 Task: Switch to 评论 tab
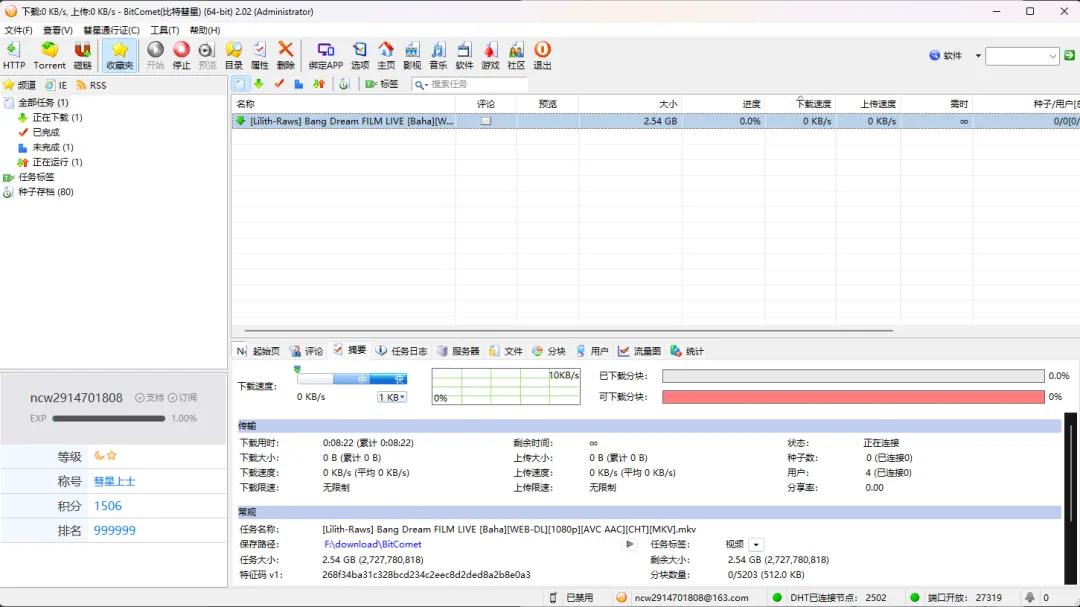307,351
